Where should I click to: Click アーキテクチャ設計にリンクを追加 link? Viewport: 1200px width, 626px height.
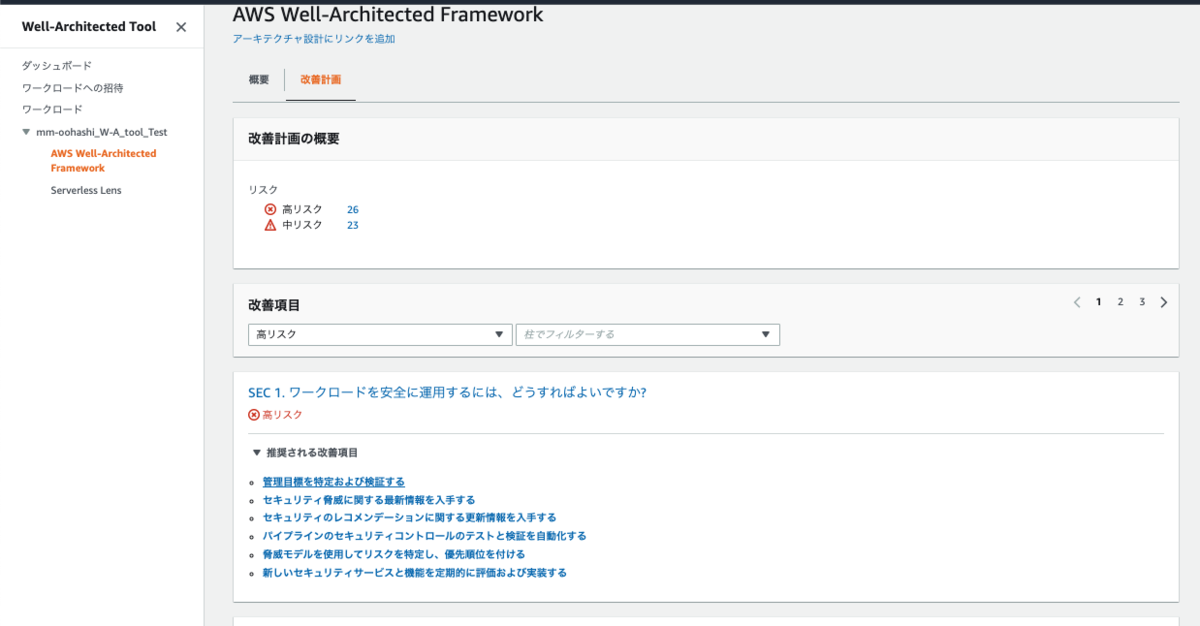(x=314, y=39)
